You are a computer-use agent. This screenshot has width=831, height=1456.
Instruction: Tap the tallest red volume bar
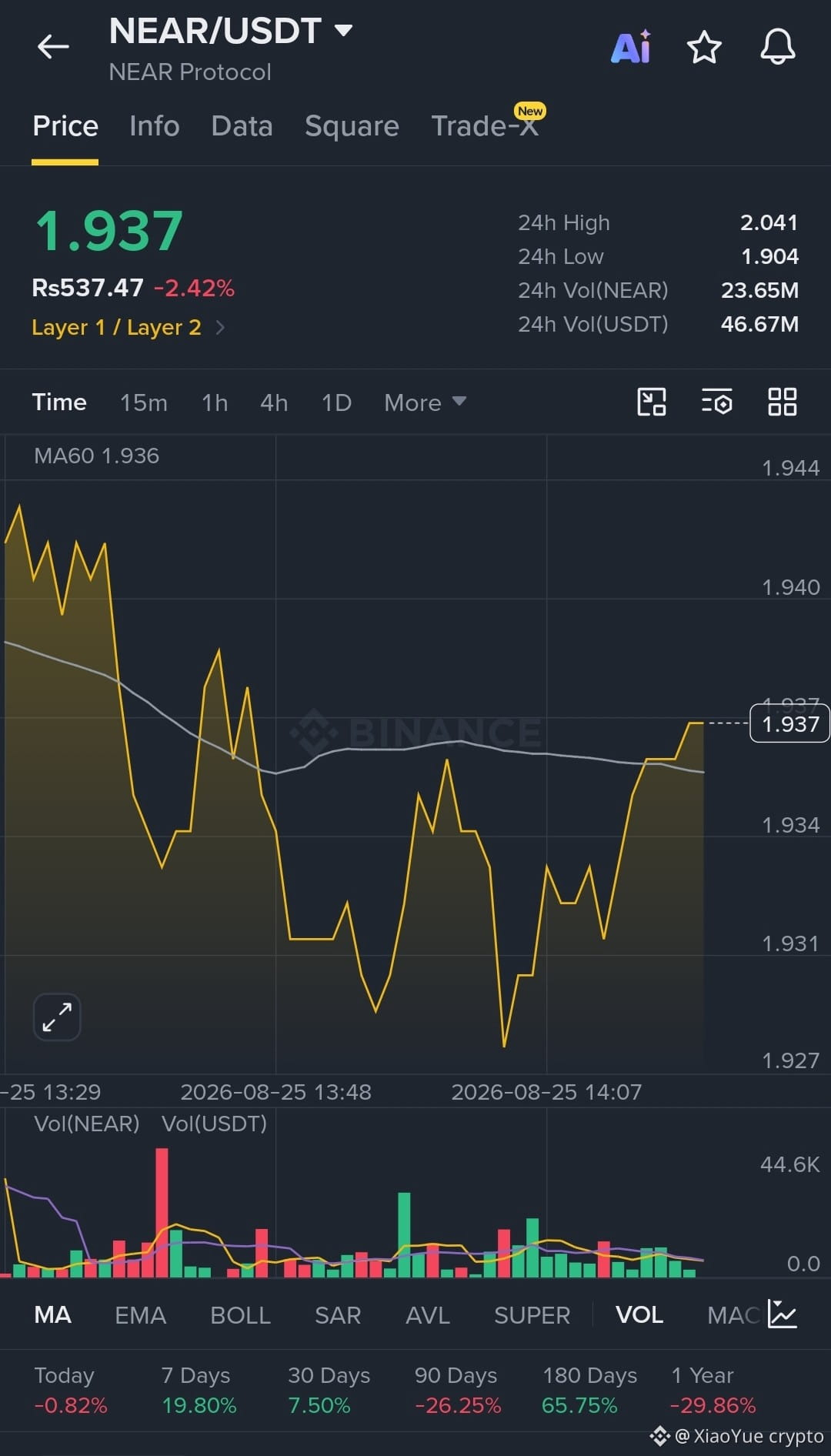click(162, 1212)
